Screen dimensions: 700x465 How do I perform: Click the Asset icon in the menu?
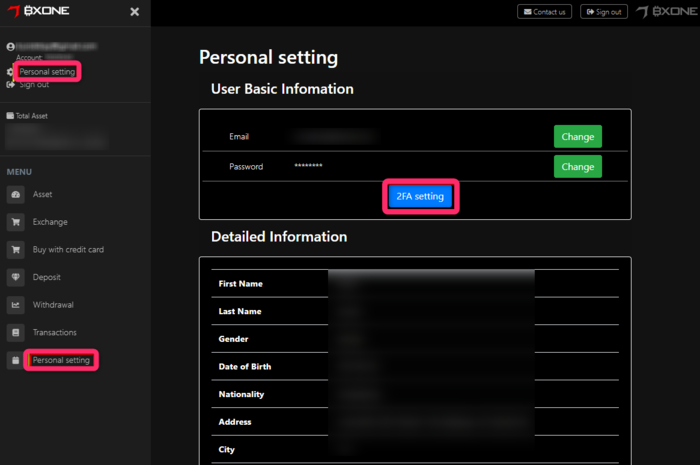(16, 195)
